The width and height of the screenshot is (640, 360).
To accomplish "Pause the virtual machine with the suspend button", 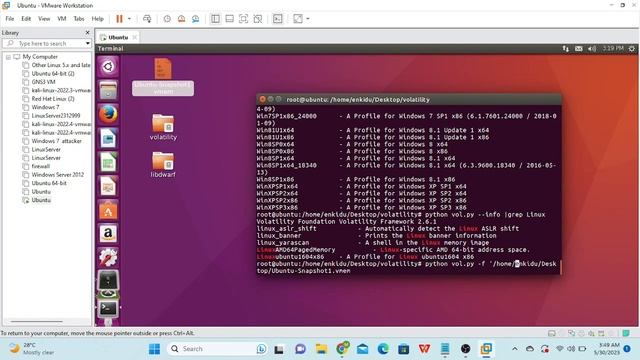I will [x=119, y=19].
